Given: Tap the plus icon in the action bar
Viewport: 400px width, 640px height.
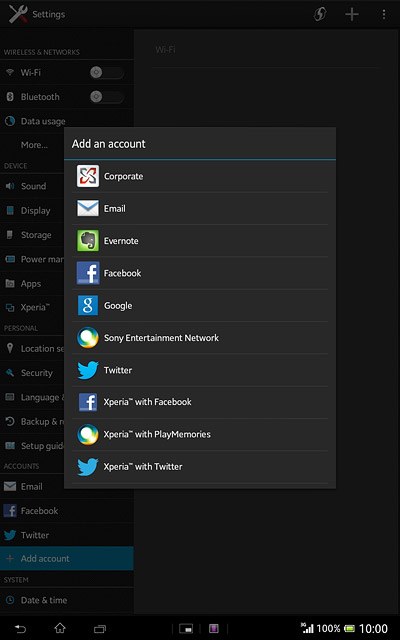Looking at the screenshot, I should click(351, 14).
